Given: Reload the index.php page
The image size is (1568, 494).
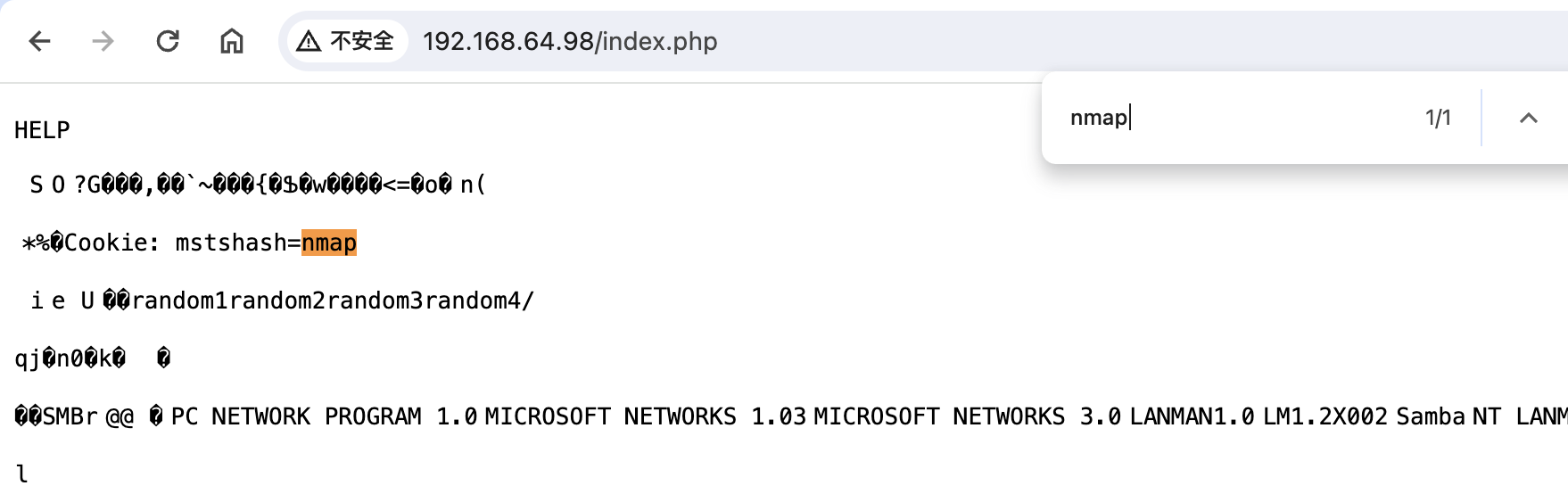Looking at the screenshot, I should (x=168, y=41).
